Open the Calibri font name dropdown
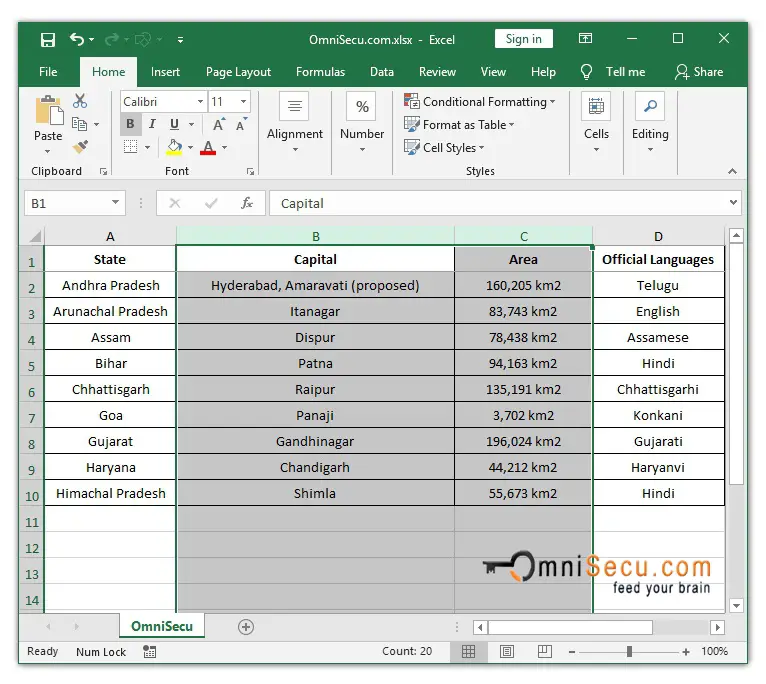The height and width of the screenshot is (684, 766). point(200,102)
